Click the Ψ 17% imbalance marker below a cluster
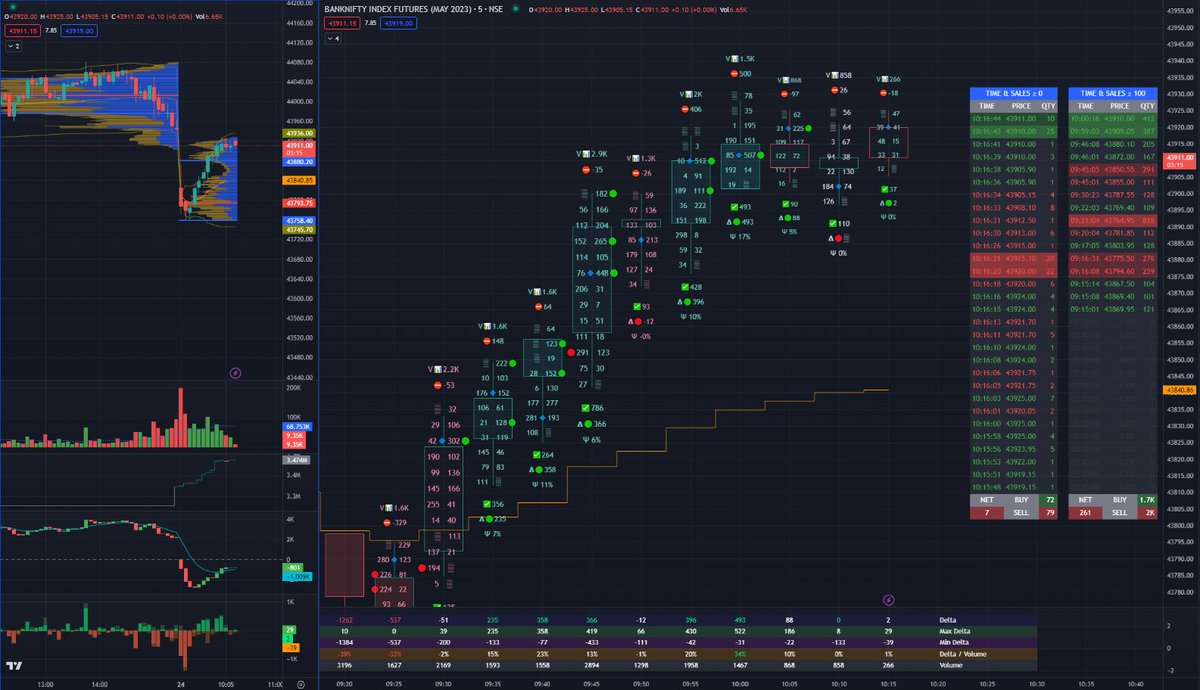 pyautogui.click(x=741, y=235)
